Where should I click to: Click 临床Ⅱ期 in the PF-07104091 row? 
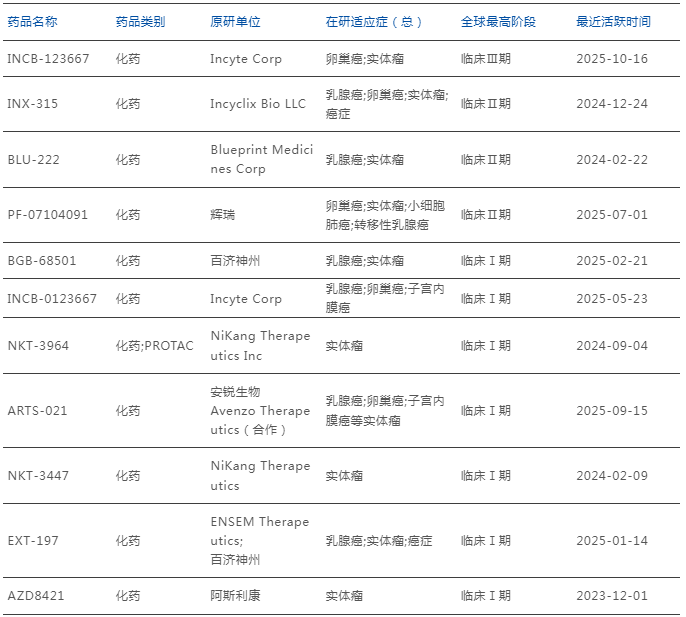coord(486,215)
